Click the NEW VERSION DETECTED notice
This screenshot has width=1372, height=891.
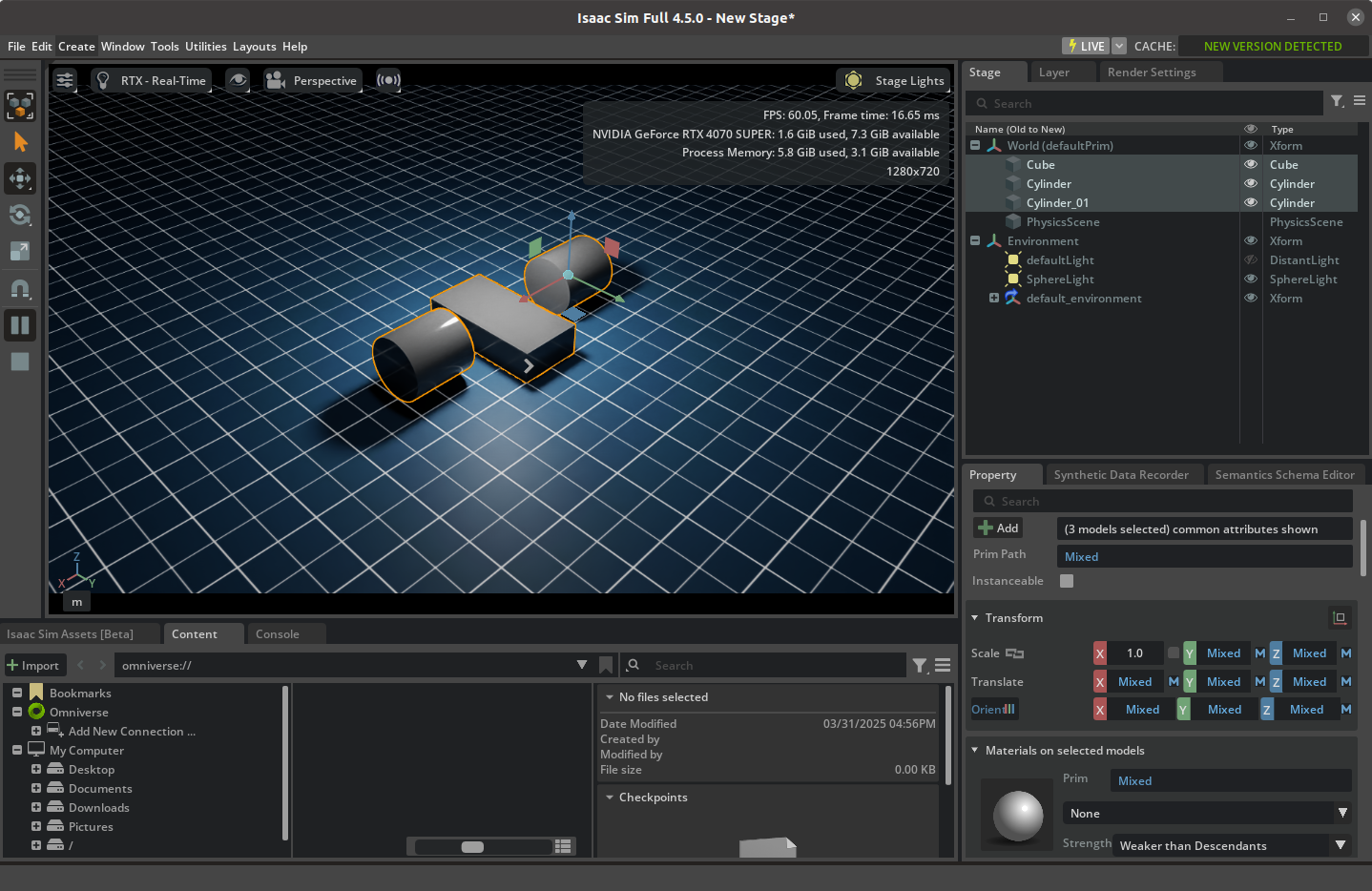tap(1273, 46)
